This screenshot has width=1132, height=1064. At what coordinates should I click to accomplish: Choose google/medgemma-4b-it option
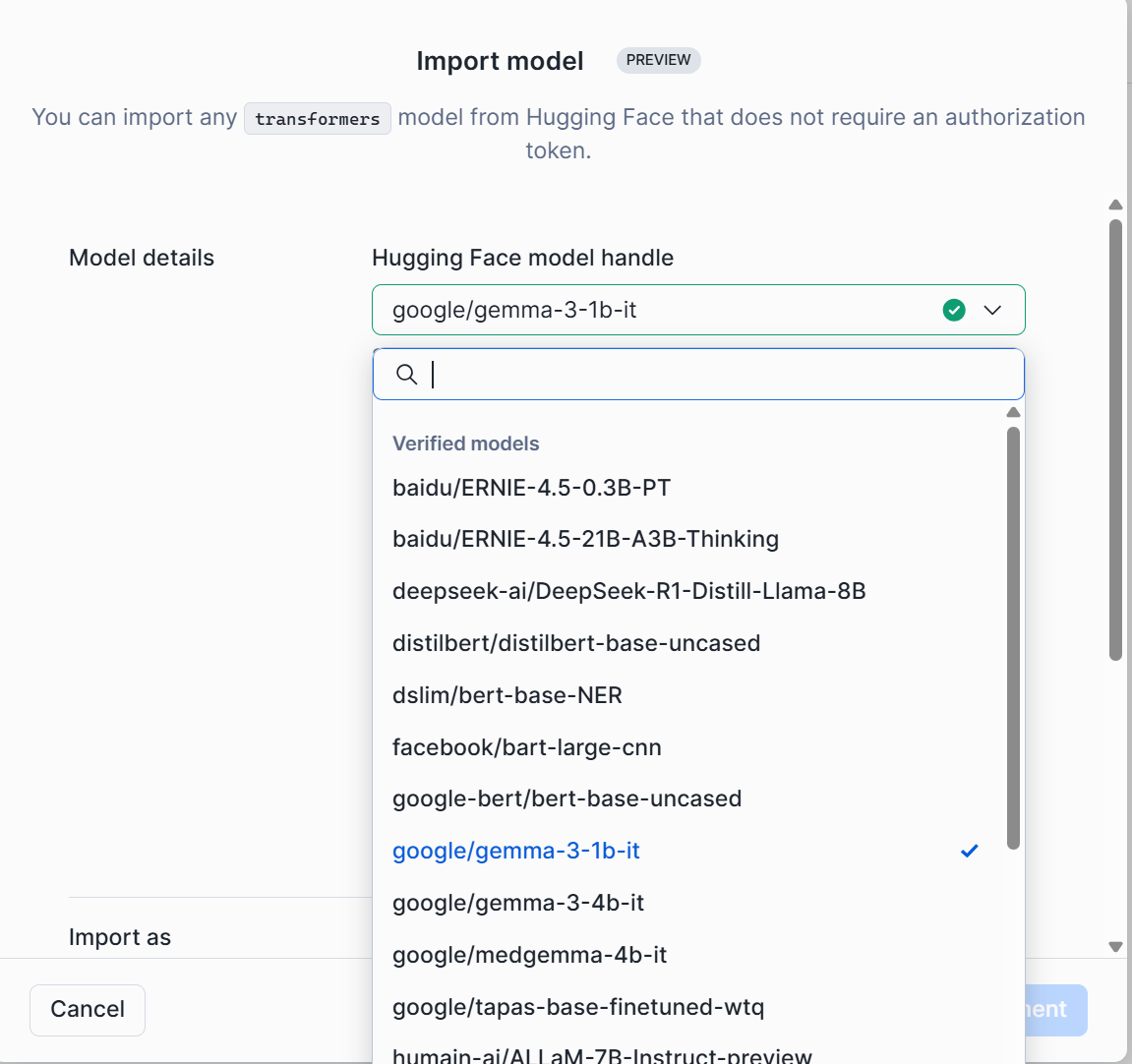tap(530, 955)
